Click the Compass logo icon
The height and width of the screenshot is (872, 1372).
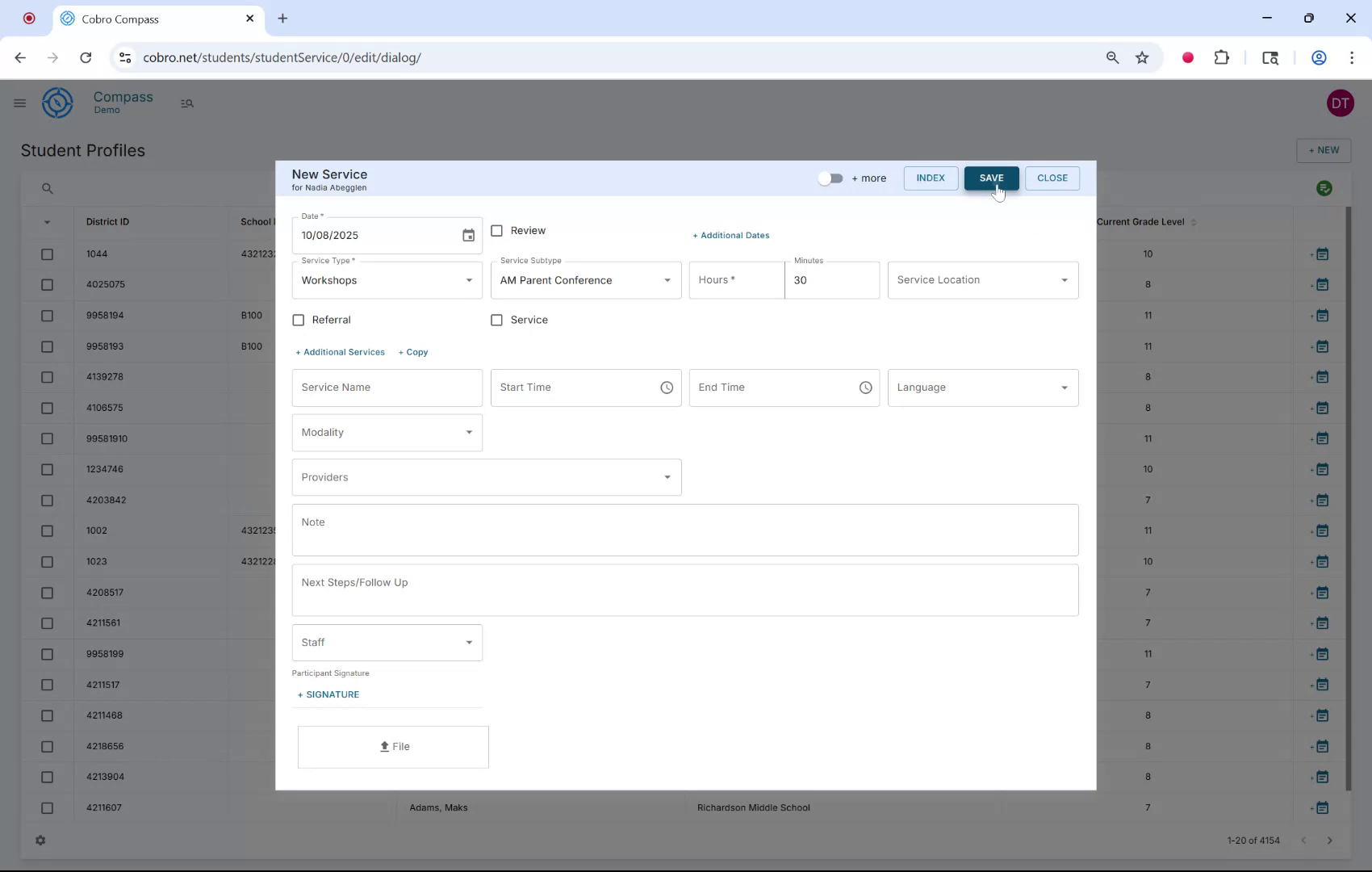(57, 103)
